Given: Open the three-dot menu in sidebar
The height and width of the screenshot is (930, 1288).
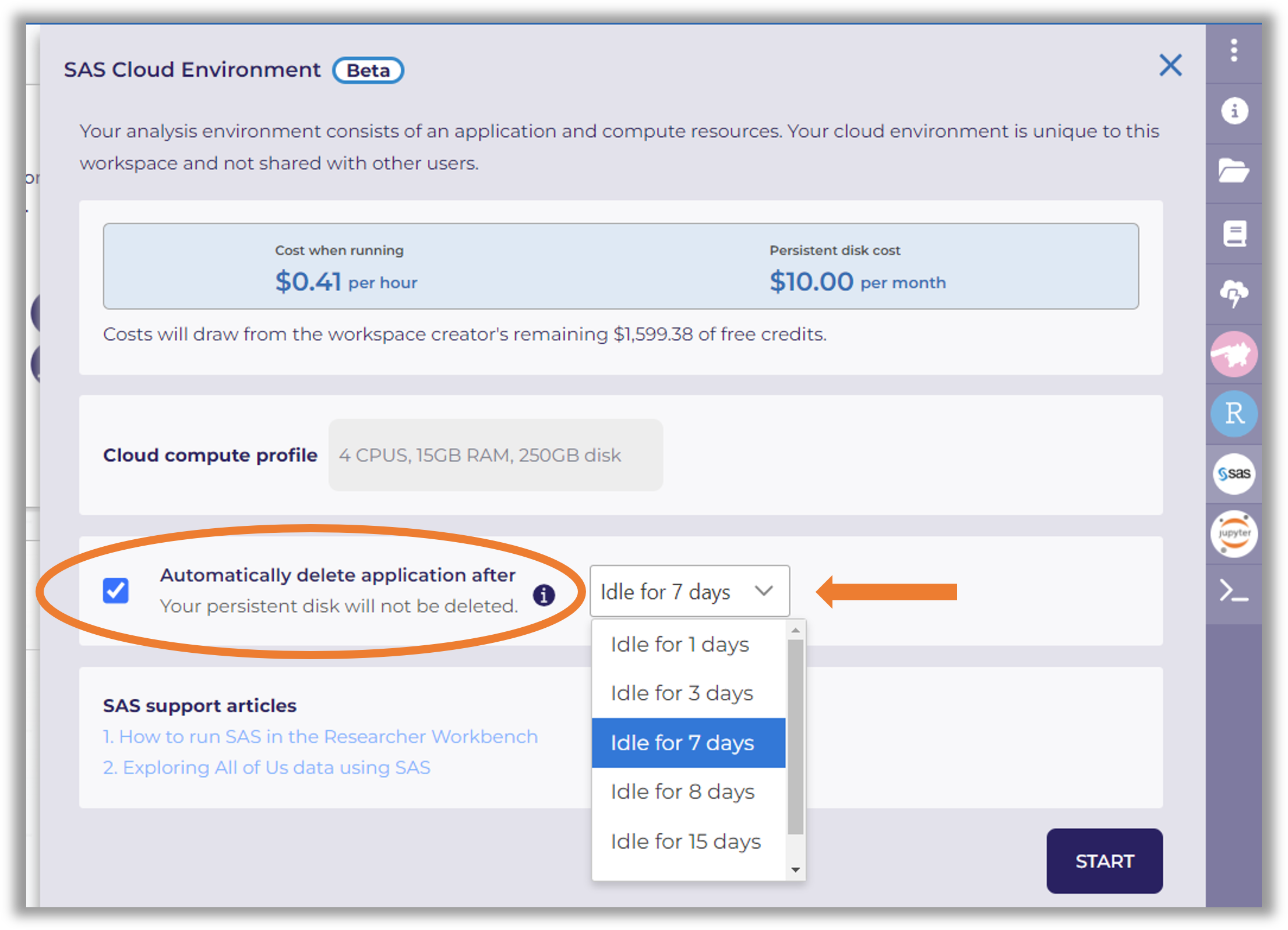Looking at the screenshot, I should click(x=1234, y=51).
